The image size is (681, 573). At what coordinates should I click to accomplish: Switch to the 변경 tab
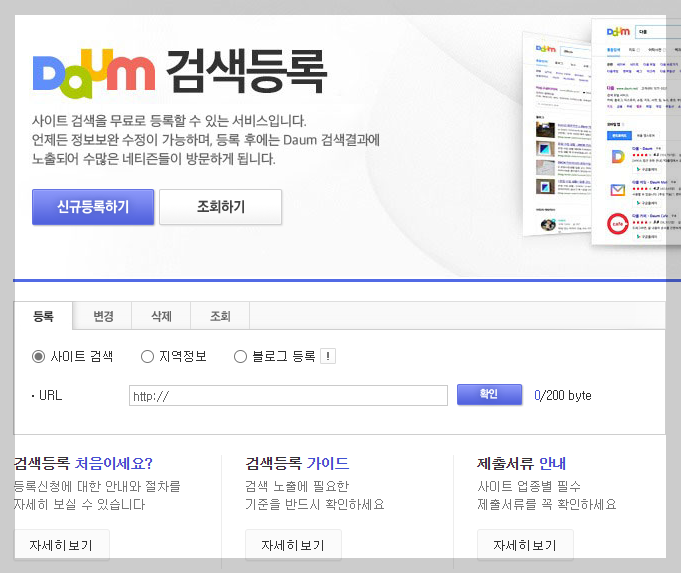coord(103,316)
